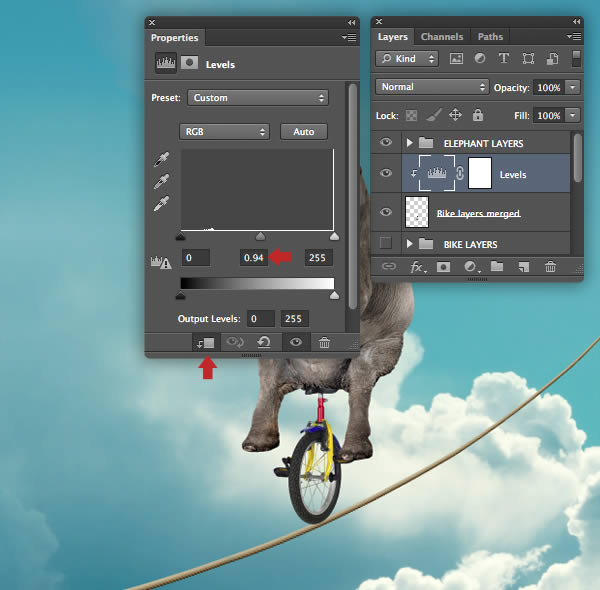Filter layers by type layers
The image size is (600, 590).
504,59
